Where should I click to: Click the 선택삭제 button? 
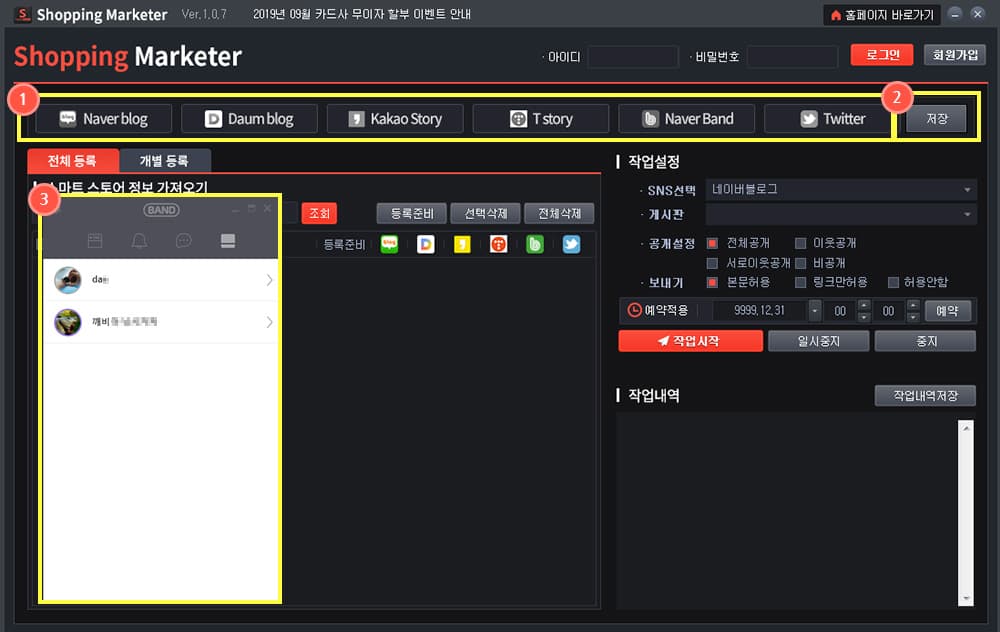pyautogui.click(x=485, y=213)
